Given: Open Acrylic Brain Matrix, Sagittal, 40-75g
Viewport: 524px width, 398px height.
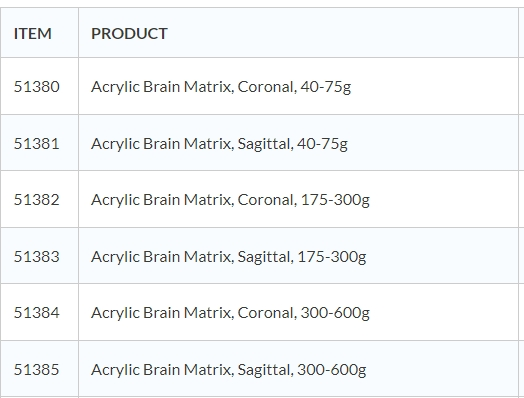Looking at the screenshot, I should [x=219, y=144].
